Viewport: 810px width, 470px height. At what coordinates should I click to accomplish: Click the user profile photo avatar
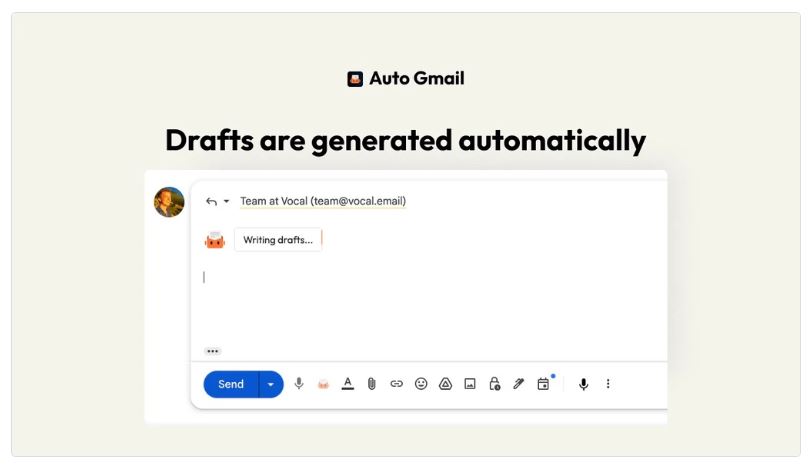169,202
